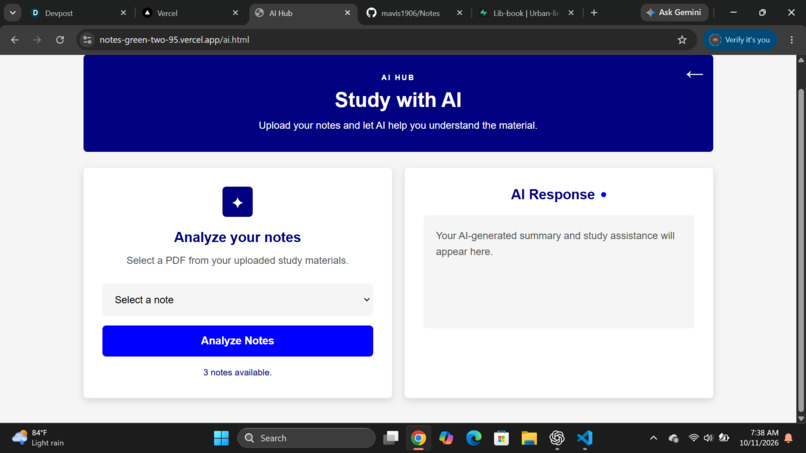Close the AI Hub tab
806x453 pixels.
click(x=347, y=13)
